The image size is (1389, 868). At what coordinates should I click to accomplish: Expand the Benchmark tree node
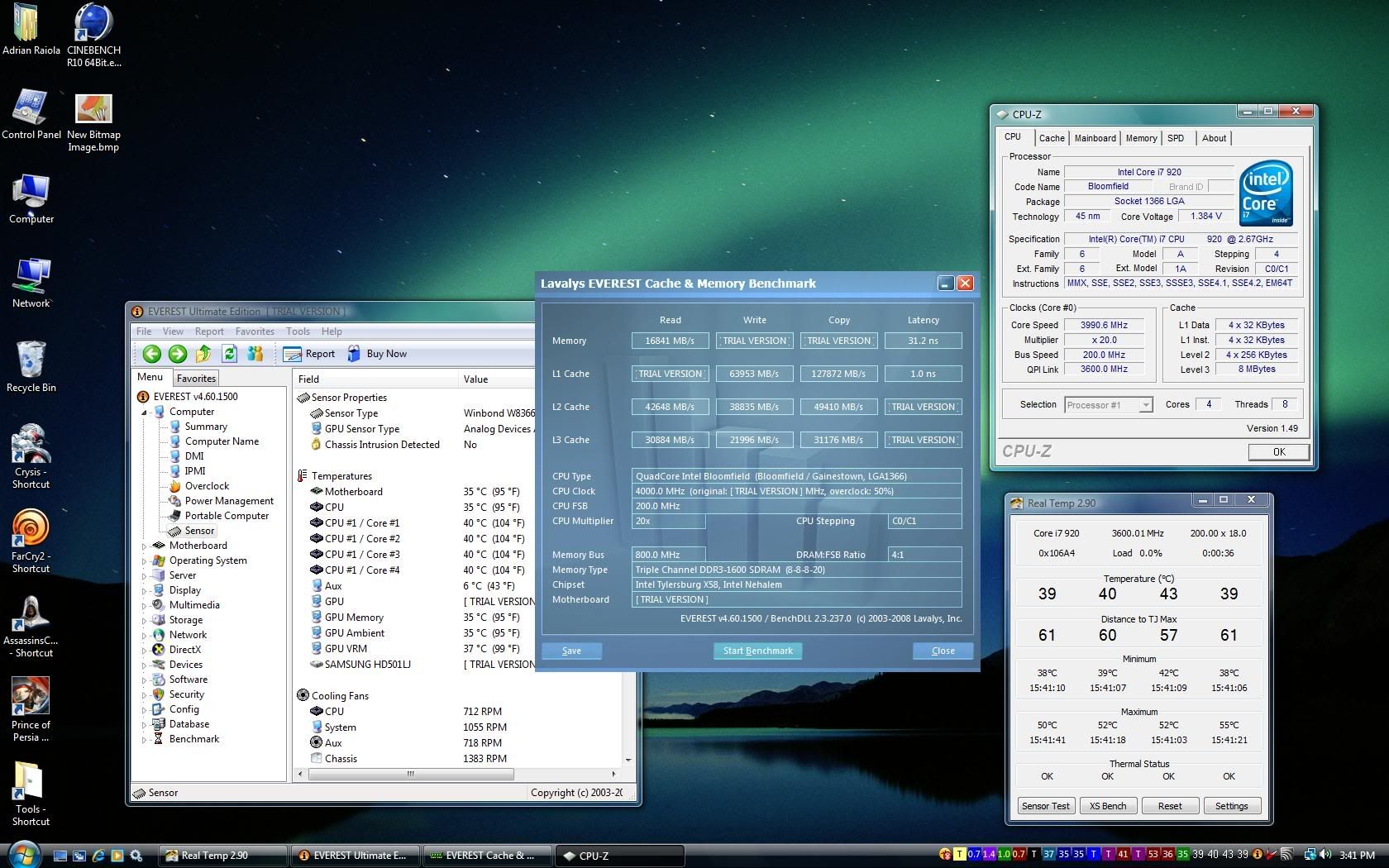pyautogui.click(x=144, y=739)
